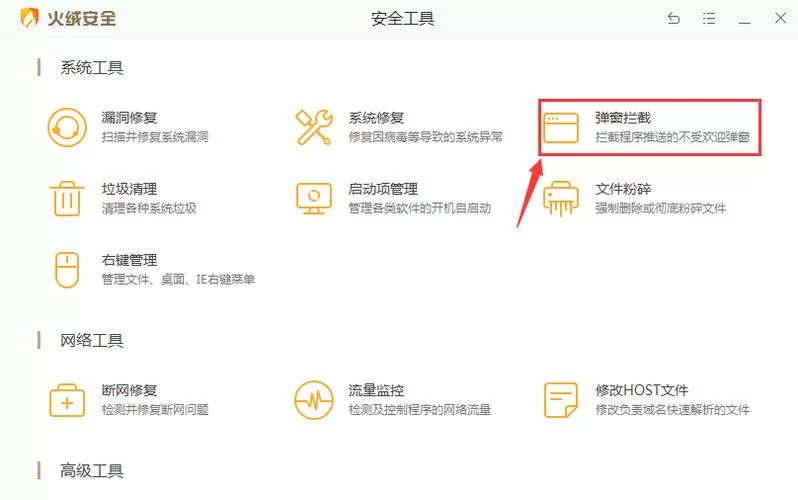Screen dimensions: 798x500
Task: Open the main menu list icon
Action: [709, 19]
